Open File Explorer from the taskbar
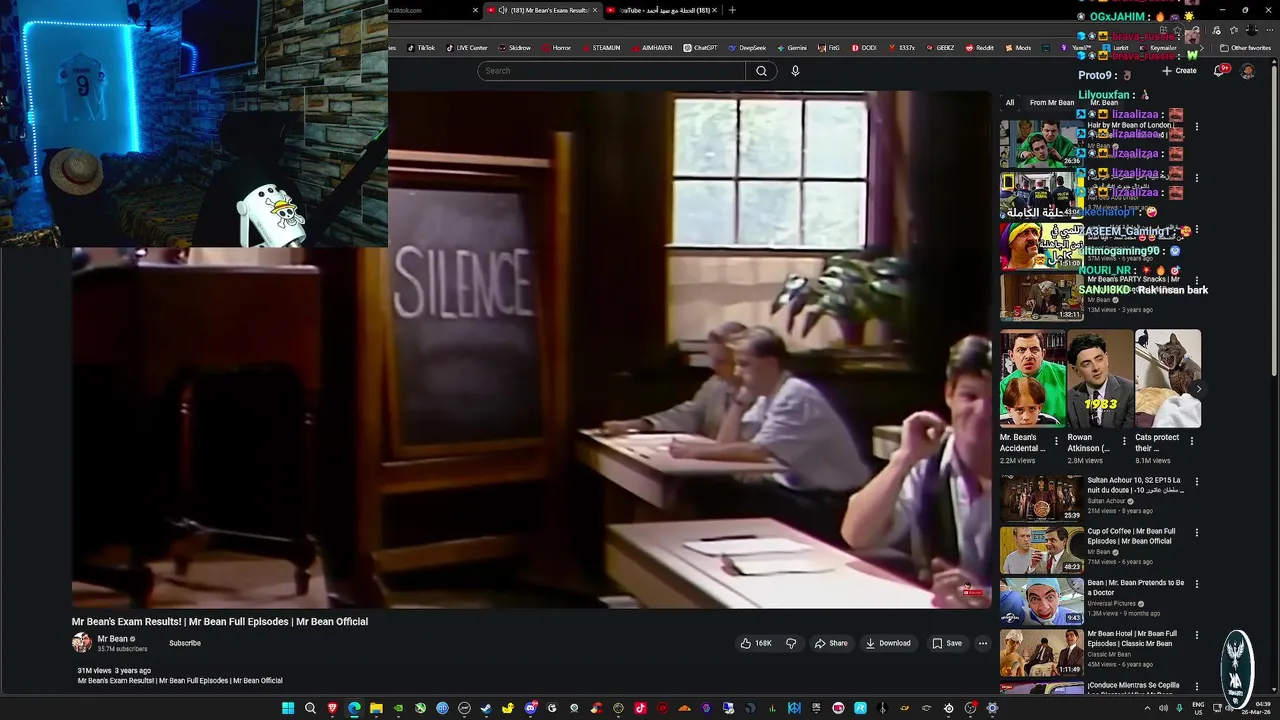The image size is (1280, 720). click(x=376, y=708)
